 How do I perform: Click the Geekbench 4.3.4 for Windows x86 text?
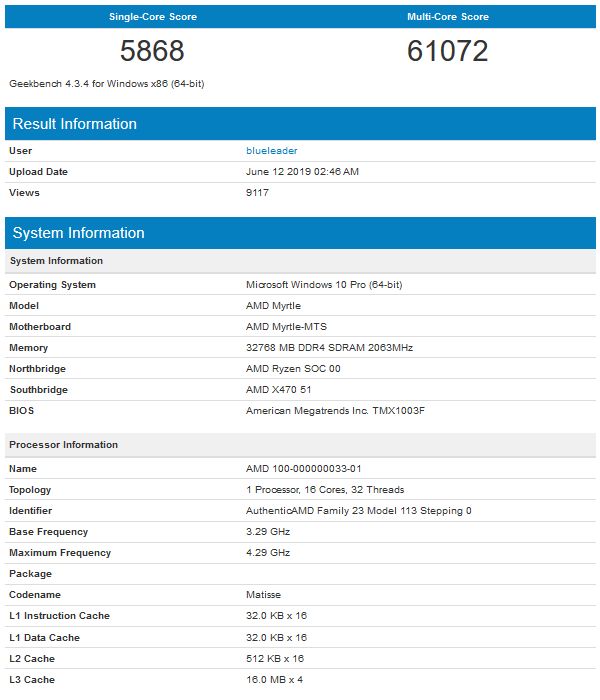pyautogui.click(x=107, y=84)
